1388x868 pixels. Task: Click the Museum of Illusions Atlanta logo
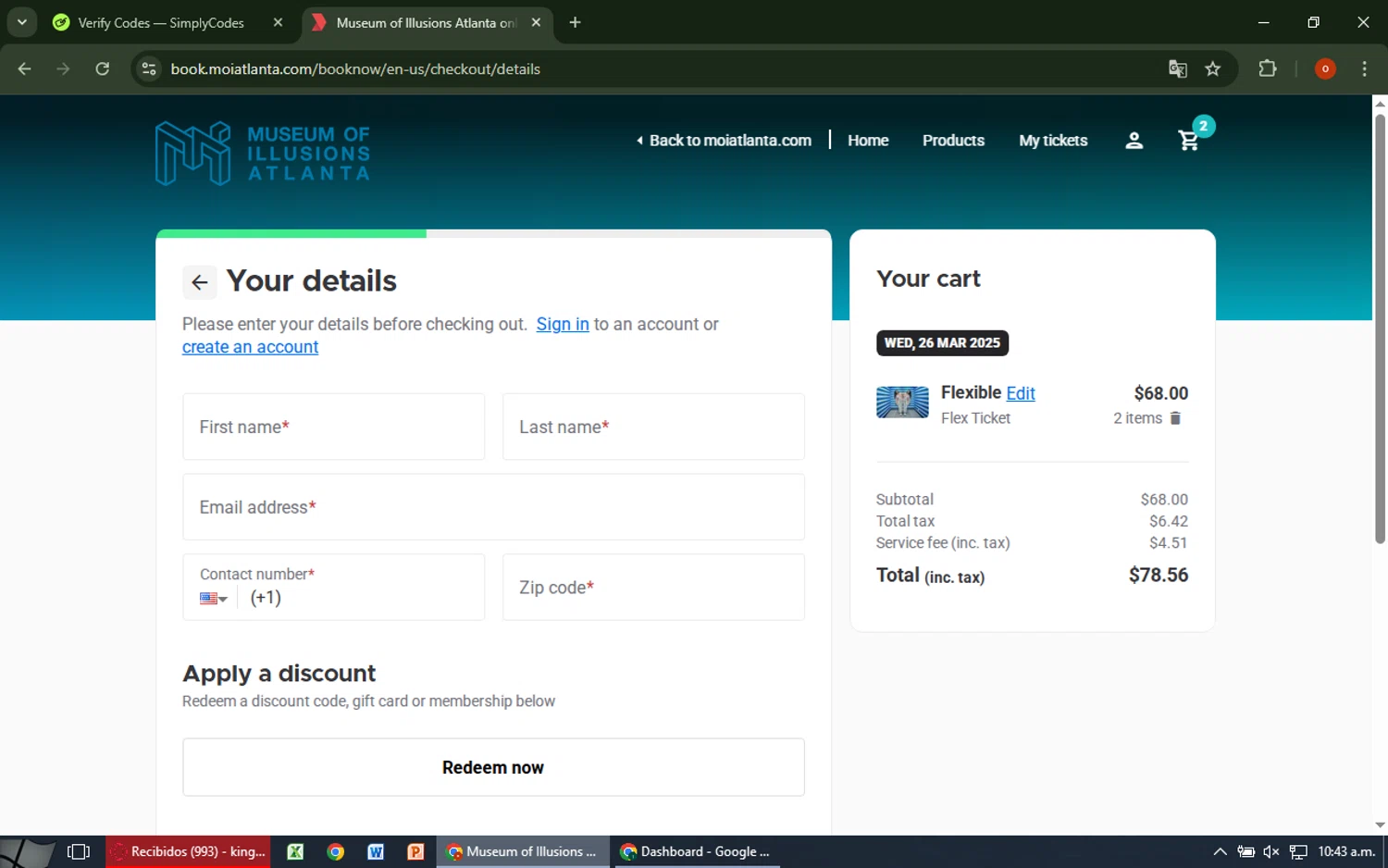pyautogui.click(x=263, y=154)
